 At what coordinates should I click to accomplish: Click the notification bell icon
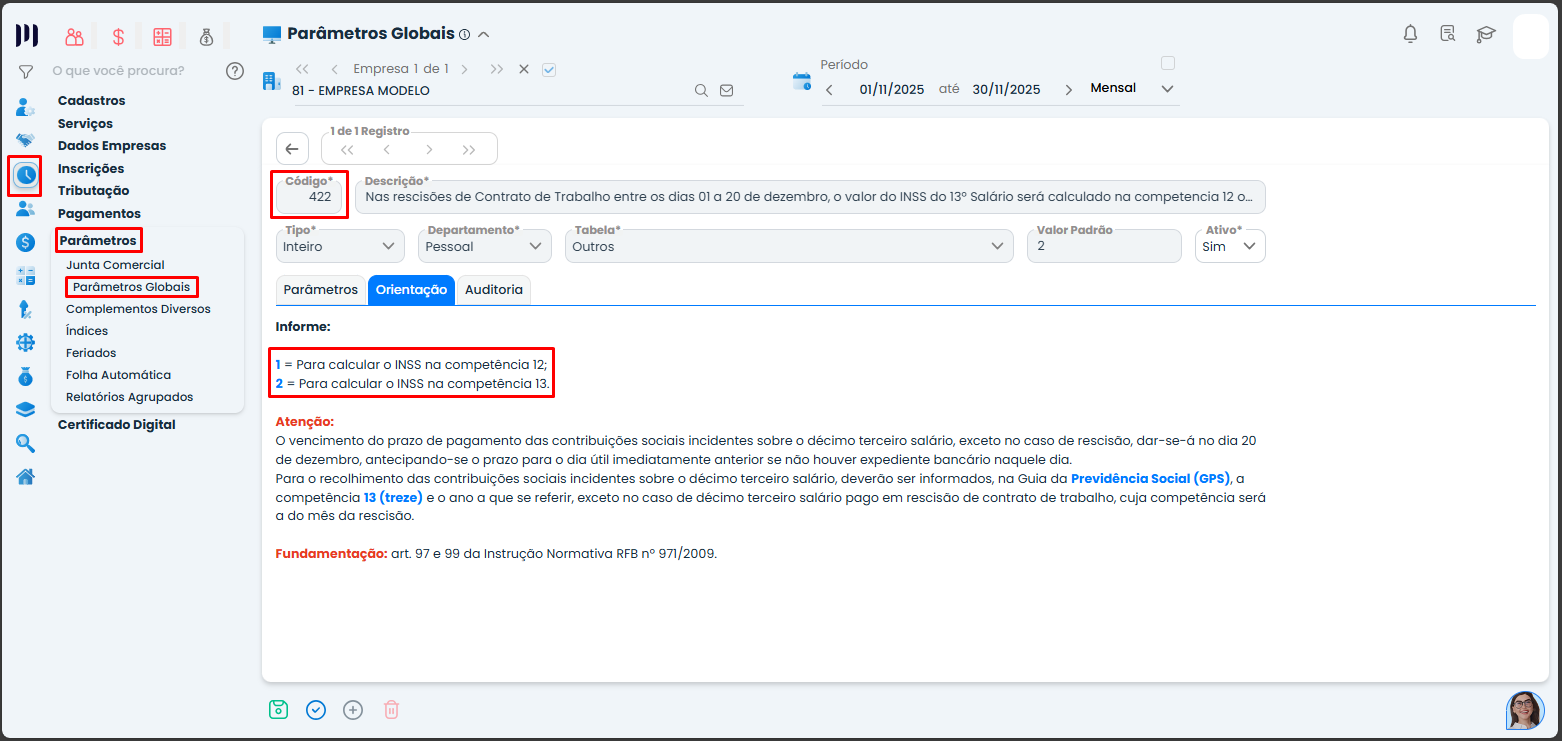(x=1410, y=34)
